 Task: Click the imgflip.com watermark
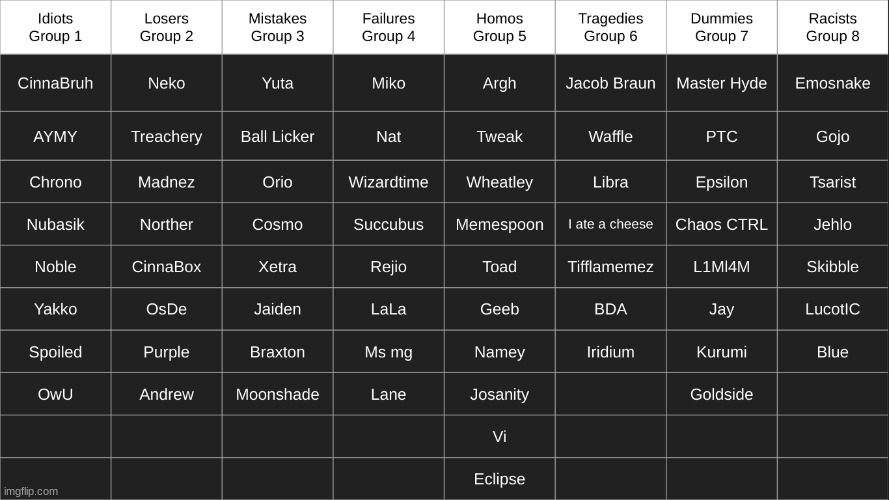(31, 491)
